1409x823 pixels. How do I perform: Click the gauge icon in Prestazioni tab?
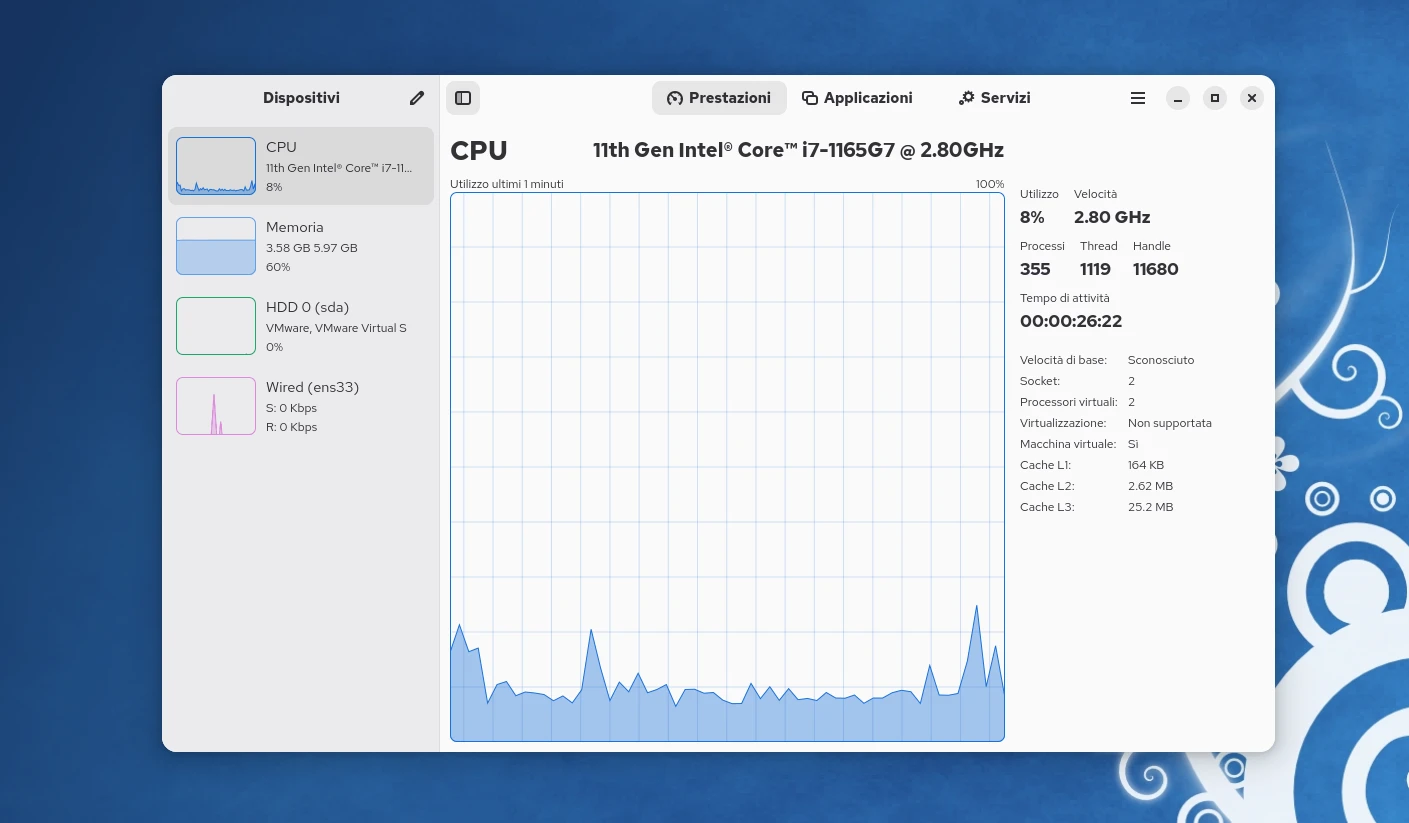[675, 98]
